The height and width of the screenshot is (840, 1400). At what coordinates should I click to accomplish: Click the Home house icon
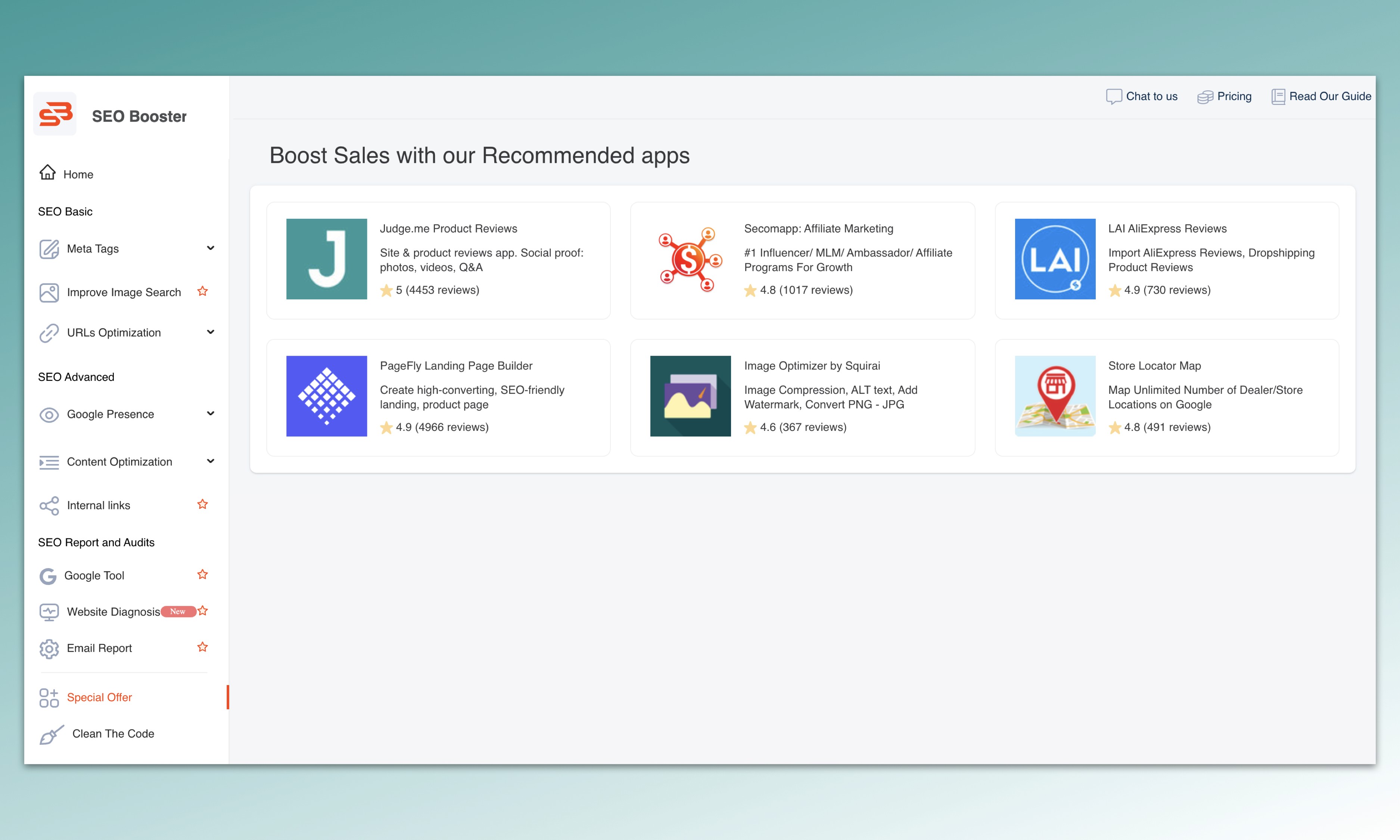[47, 172]
